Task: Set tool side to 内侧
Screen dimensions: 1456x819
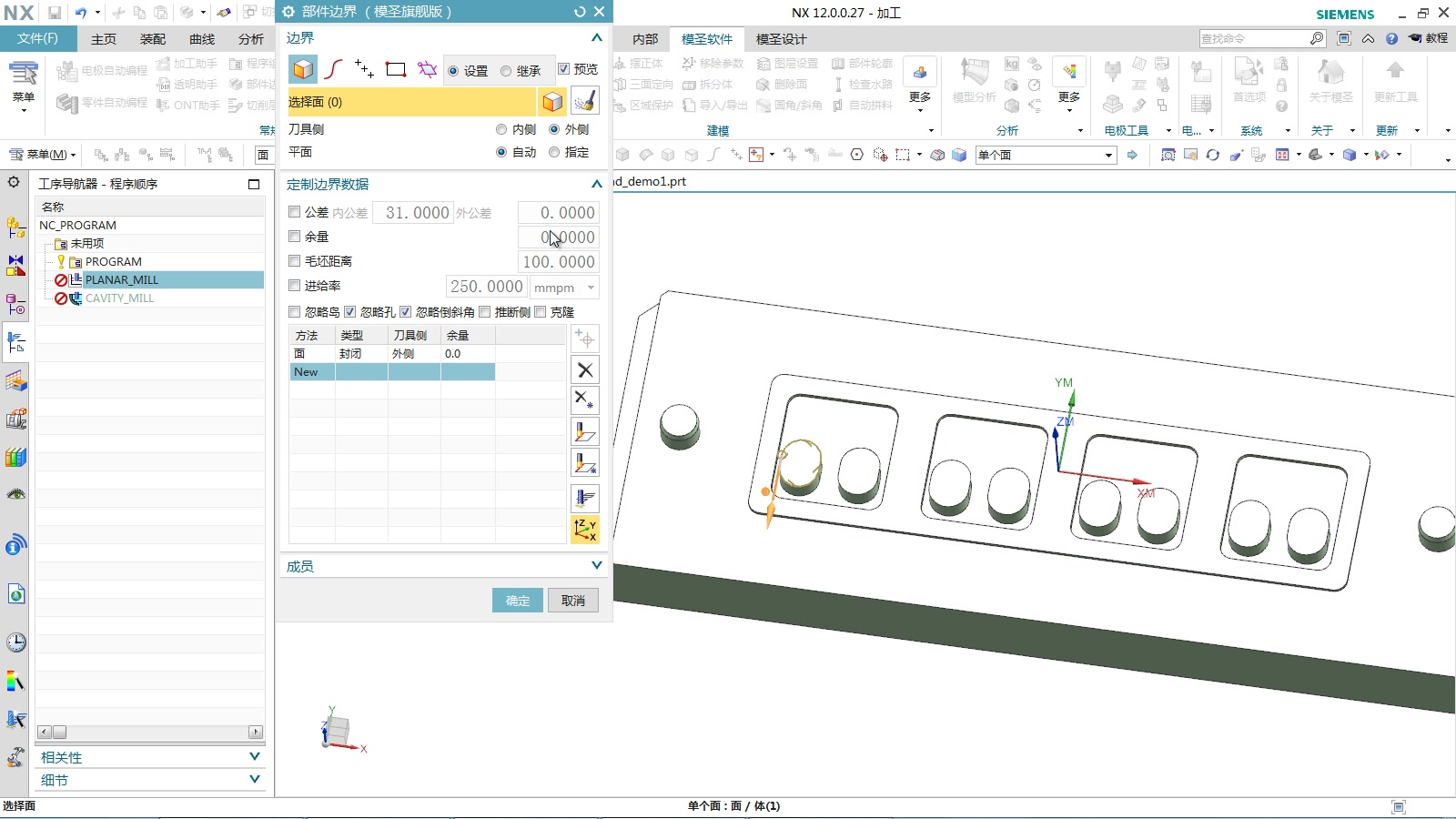Action: coord(501,129)
